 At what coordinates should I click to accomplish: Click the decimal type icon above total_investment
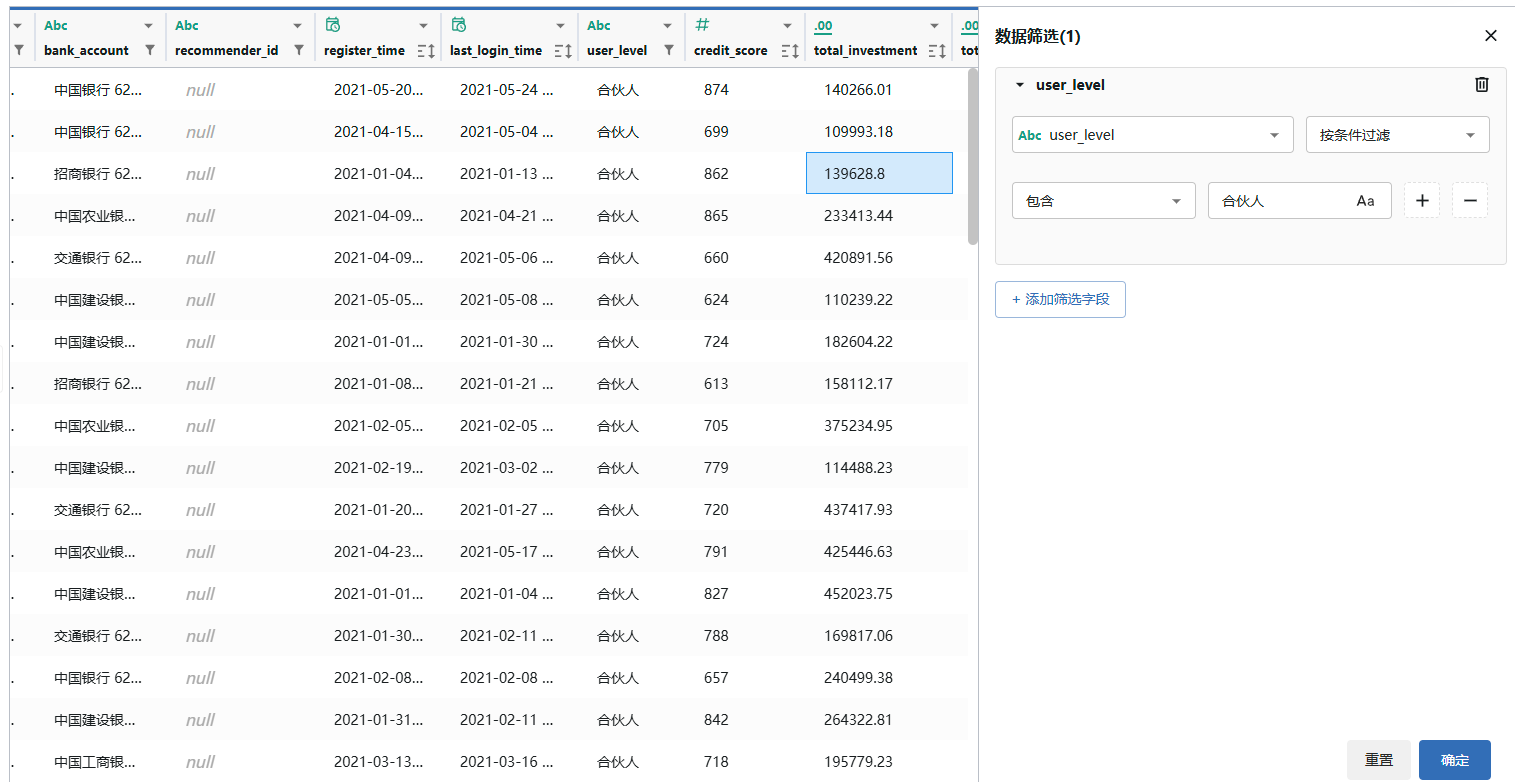coord(823,25)
